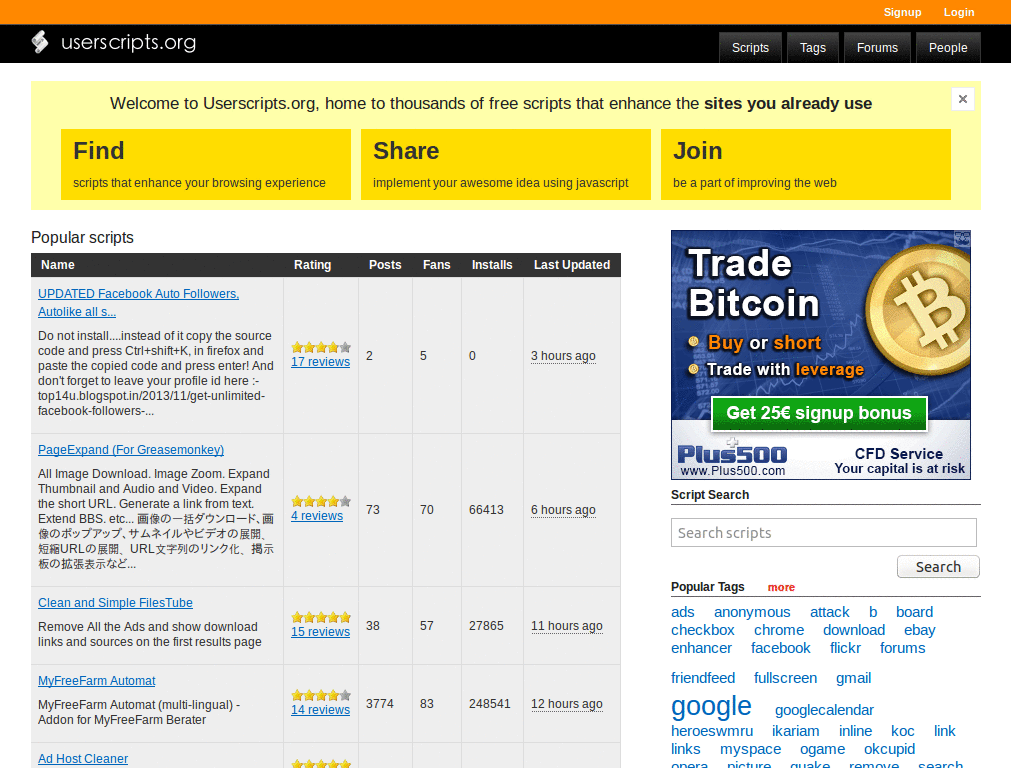Open Clean and Simple FilesTube script
Screen dimensions: 1024x768
(115, 603)
